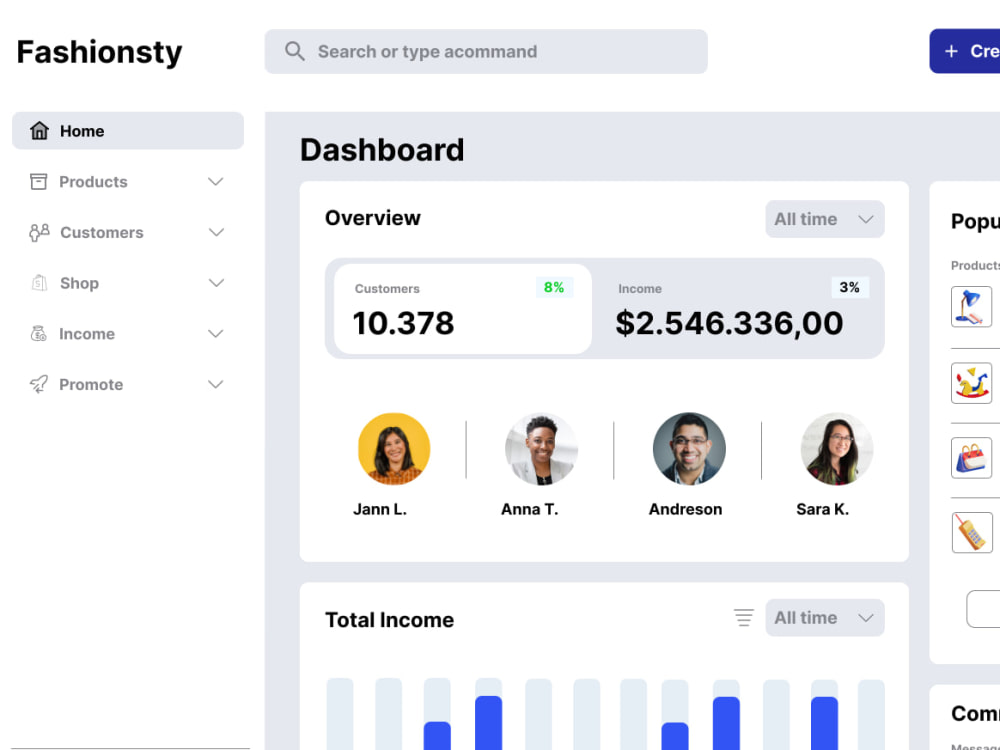Screen dimensions: 1000x750
Task: Select the Customers 10.378 overview card
Action: (463, 309)
